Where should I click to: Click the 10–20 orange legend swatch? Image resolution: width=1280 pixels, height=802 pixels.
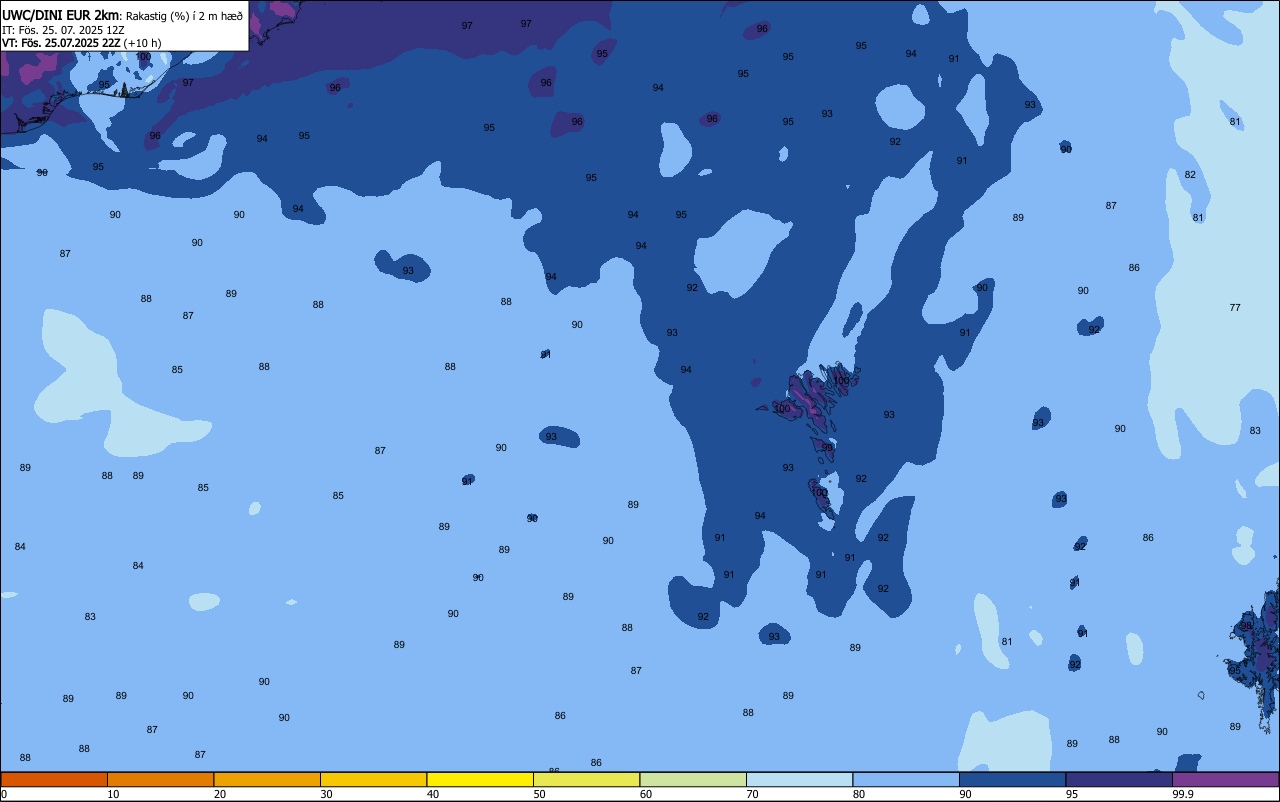[x=160, y=779]
